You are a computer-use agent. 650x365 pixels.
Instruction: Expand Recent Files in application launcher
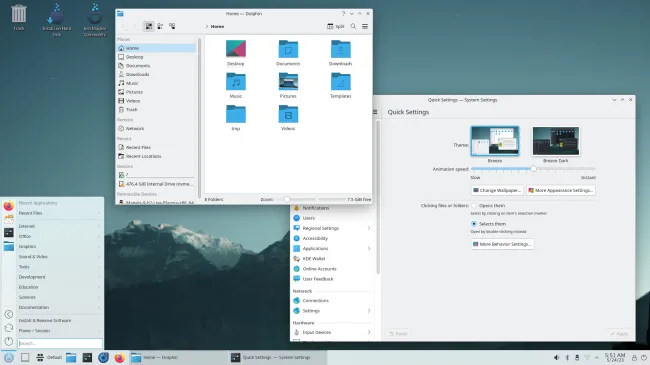pos(60,213)
